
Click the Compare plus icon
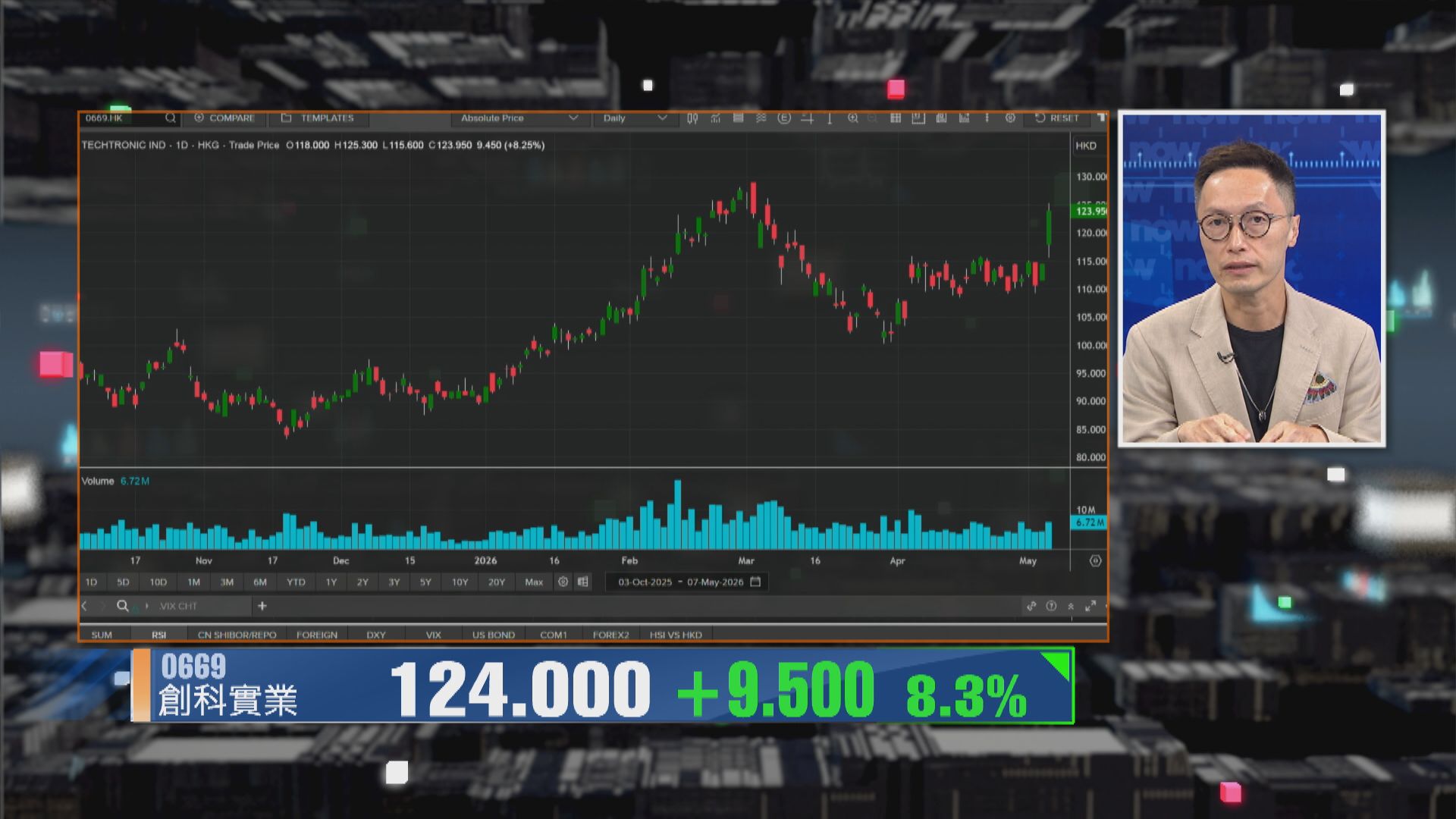(x=199, y=118)
